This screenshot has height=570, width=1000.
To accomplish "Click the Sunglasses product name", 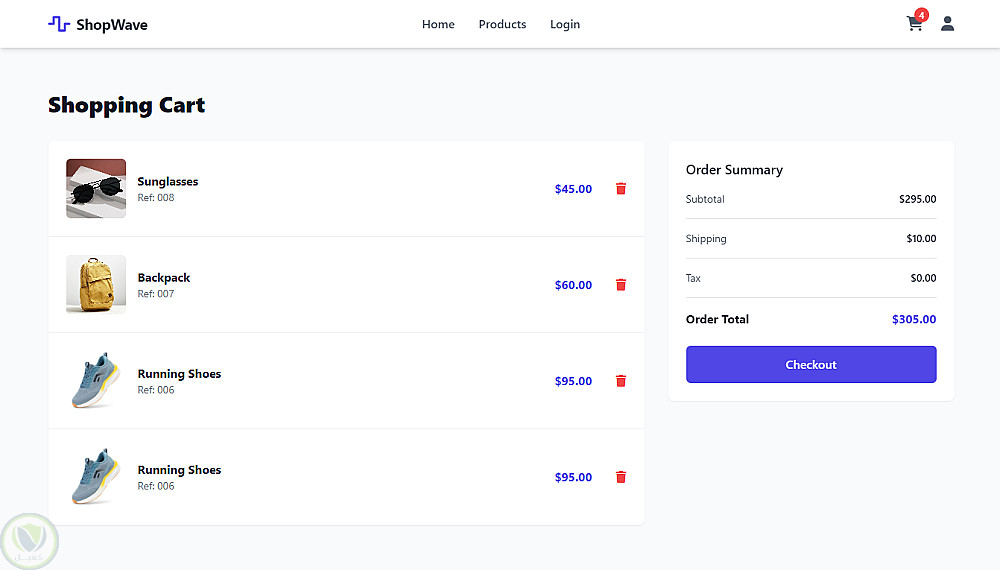I will (x=168, y=182).
